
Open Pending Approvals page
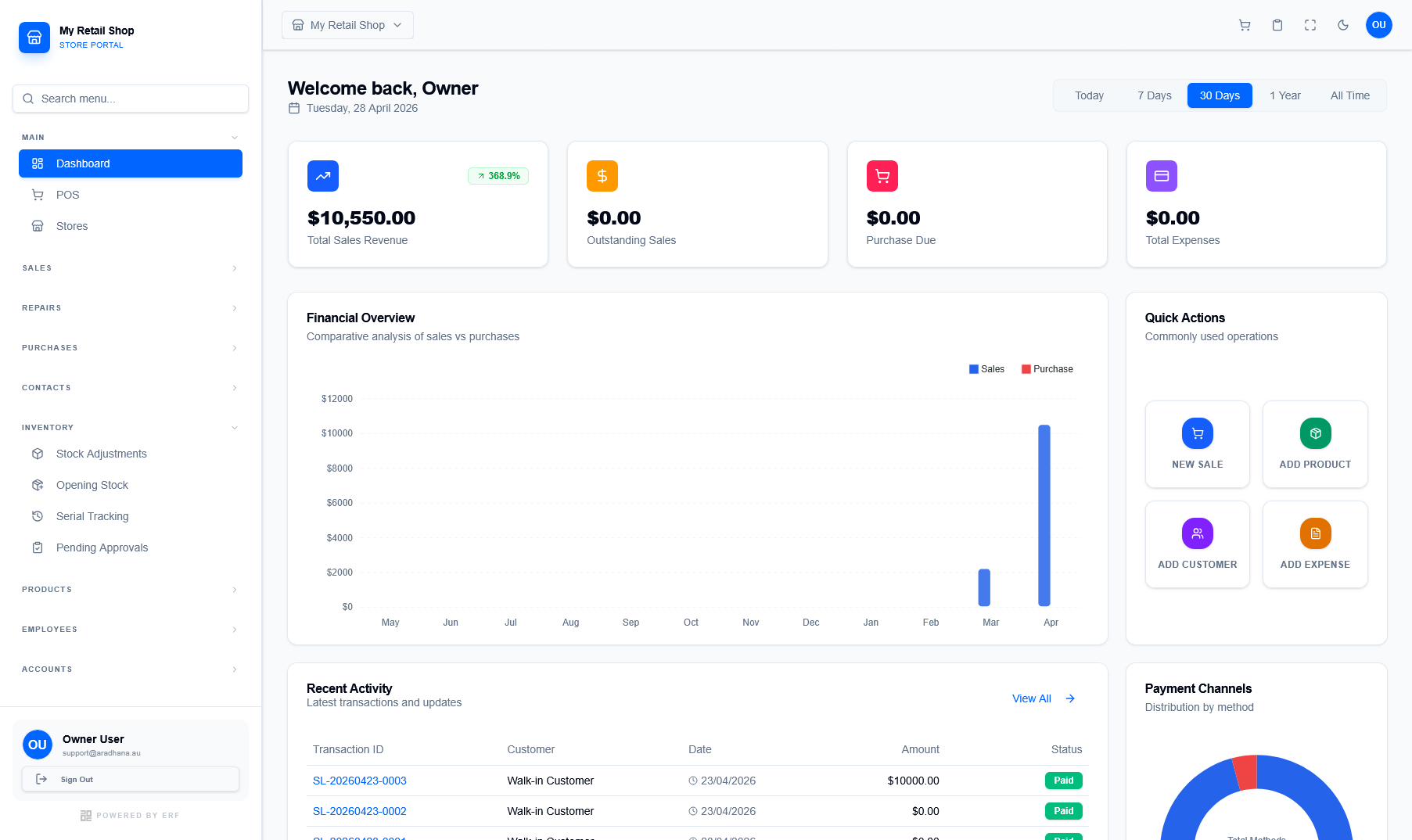point(131,547)
